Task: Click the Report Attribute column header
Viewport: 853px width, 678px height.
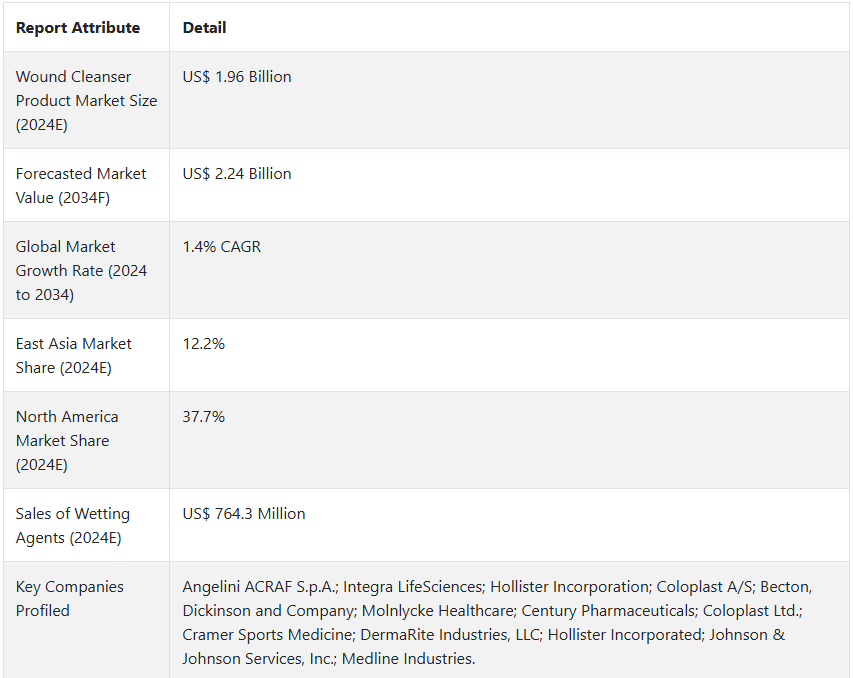Action: [x=78, y=28]
